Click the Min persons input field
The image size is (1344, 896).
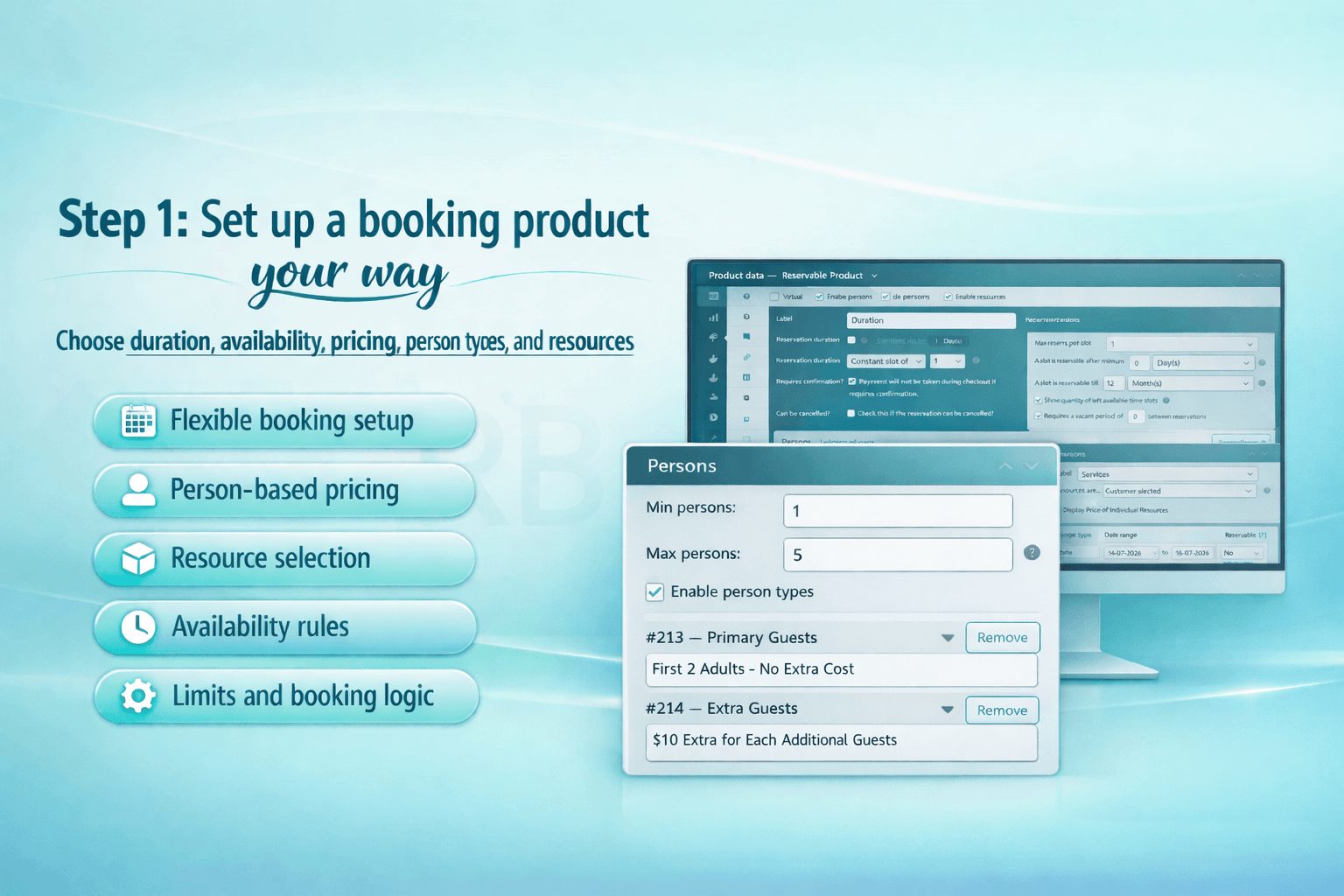(897, 510)
